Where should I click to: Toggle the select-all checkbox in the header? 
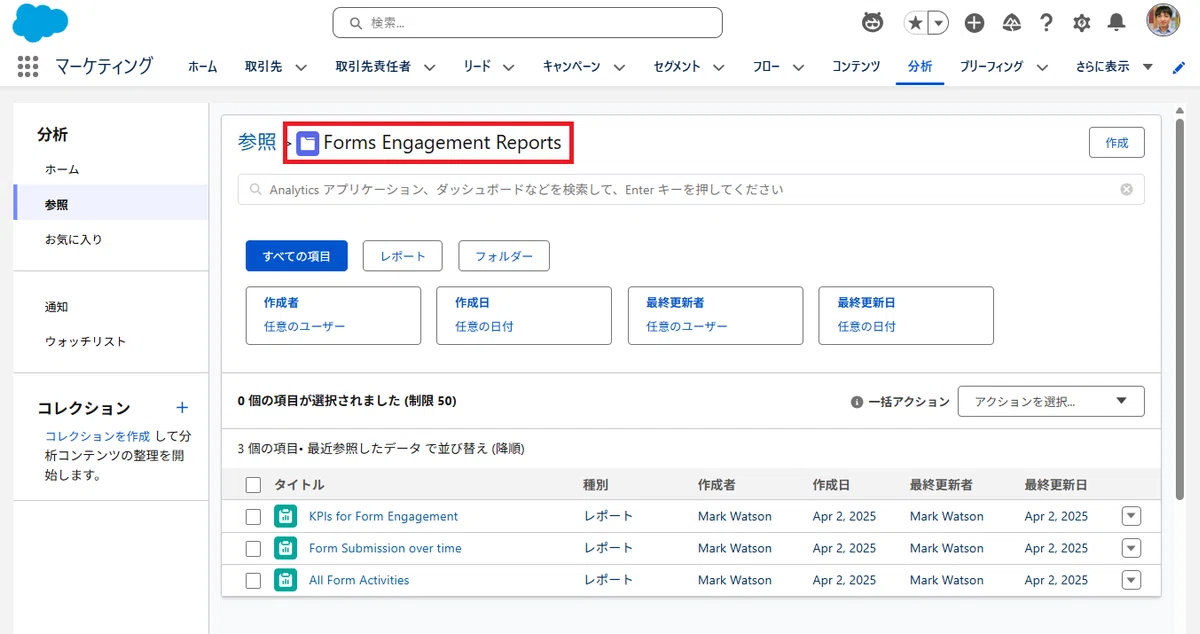tap(253, 485)
